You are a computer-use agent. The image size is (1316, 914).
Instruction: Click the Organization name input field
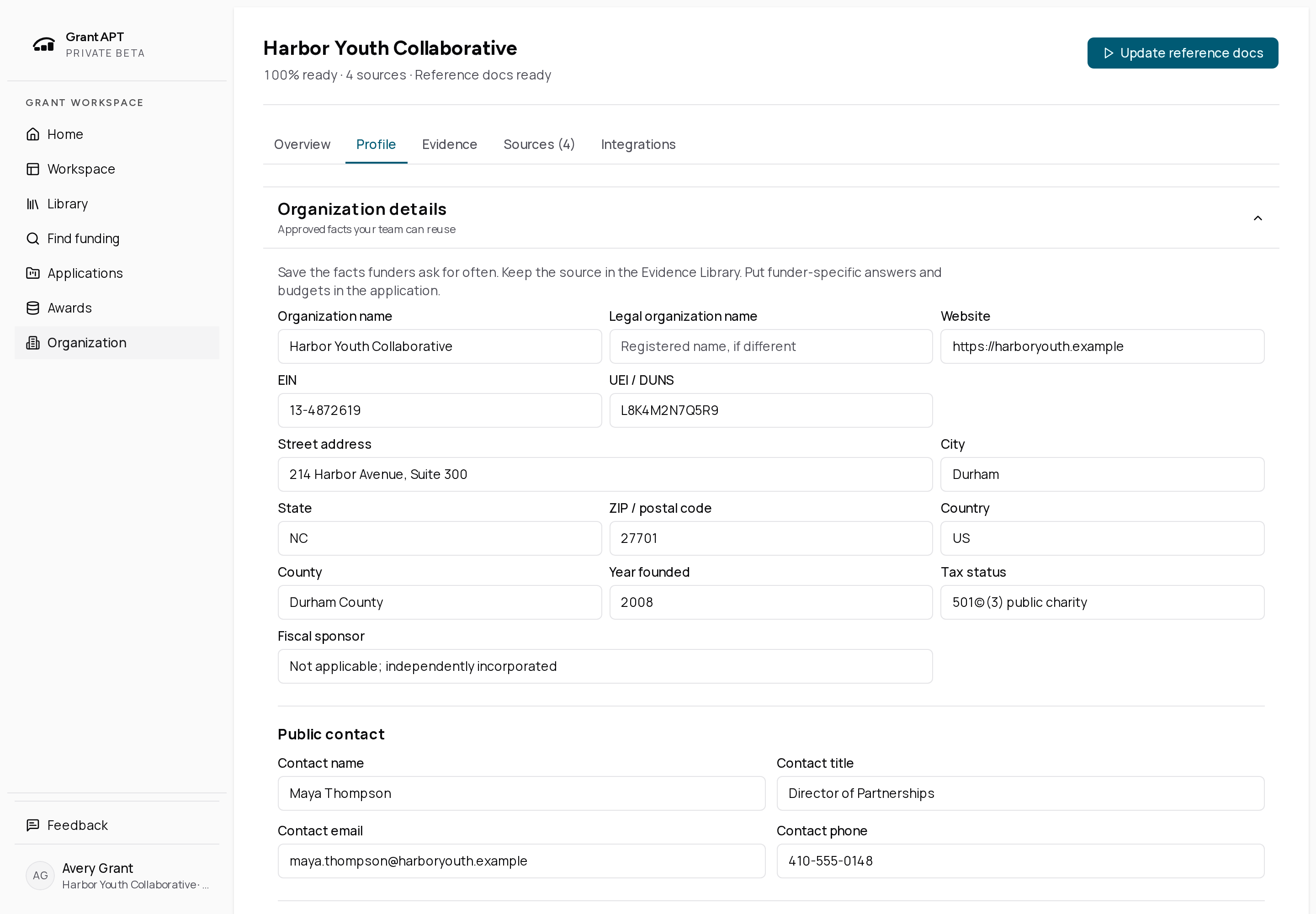(440, 346)
